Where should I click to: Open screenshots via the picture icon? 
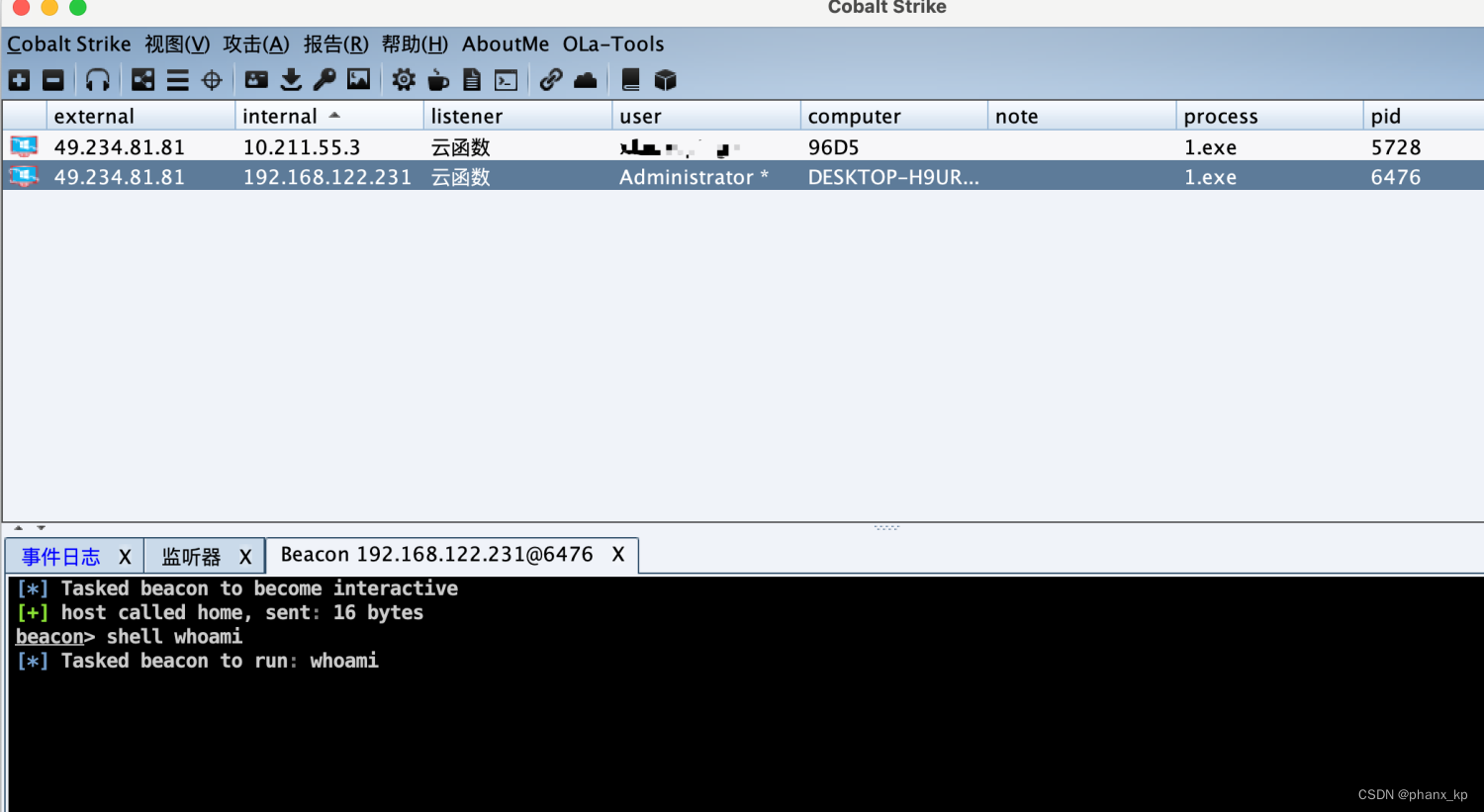click(358, 80)
